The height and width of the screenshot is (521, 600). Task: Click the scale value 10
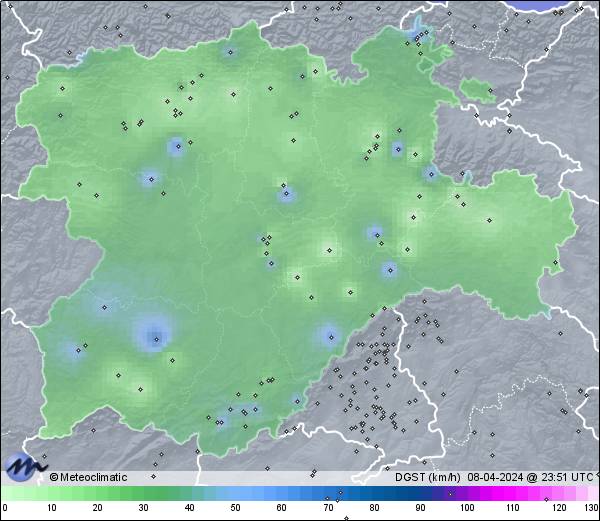(52, 508)
